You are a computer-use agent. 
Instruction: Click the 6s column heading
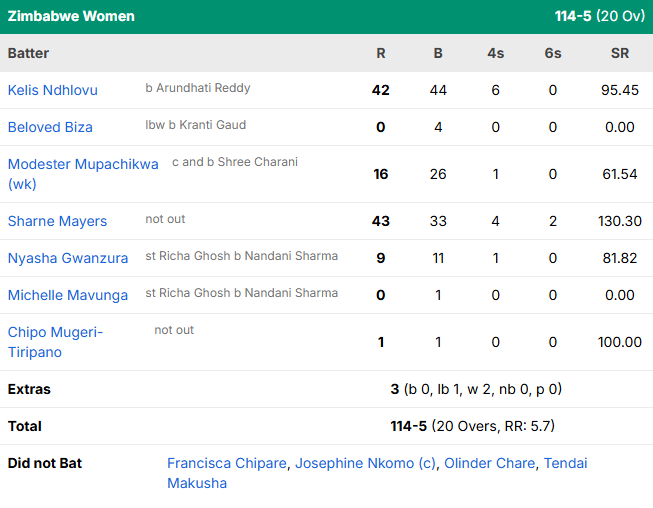pos(553,53)
